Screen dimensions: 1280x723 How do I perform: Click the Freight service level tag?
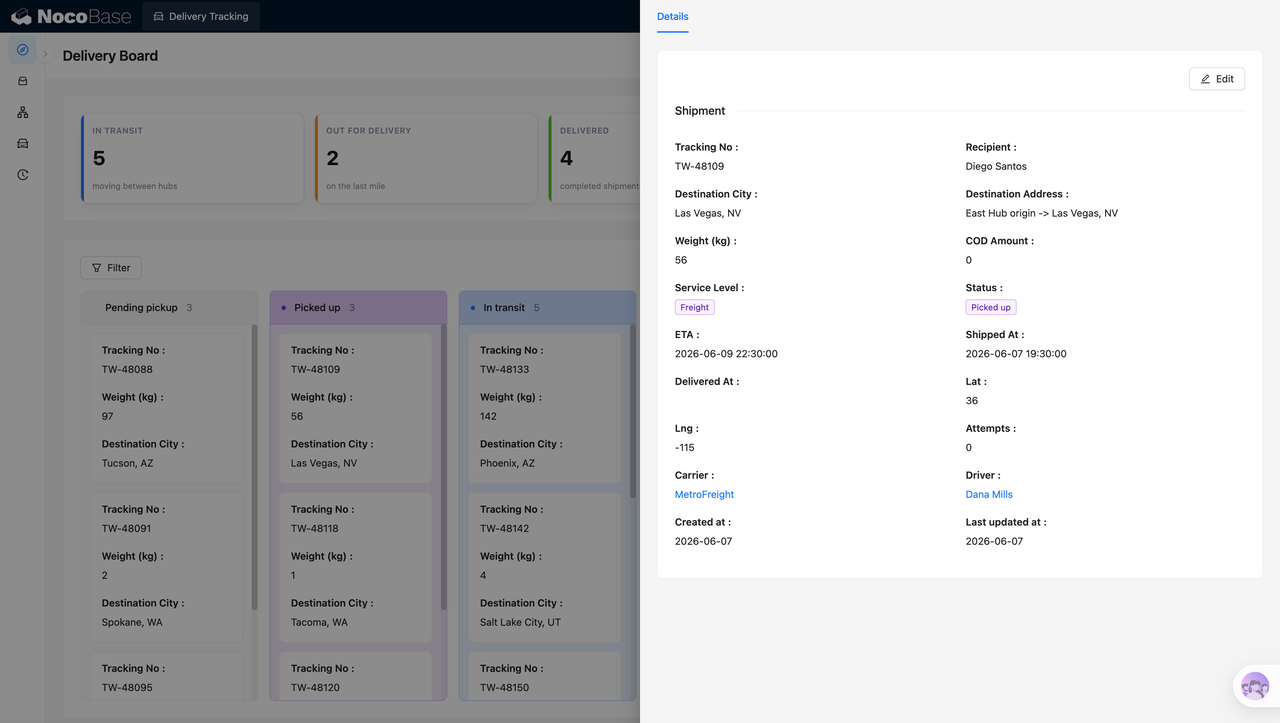pos(694,307)
